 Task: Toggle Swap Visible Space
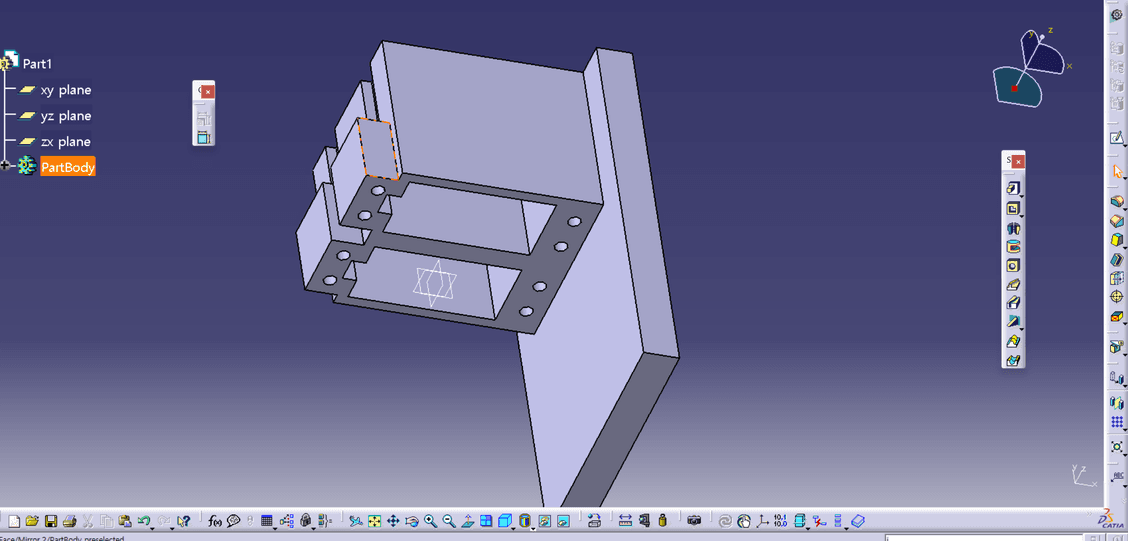563,521
